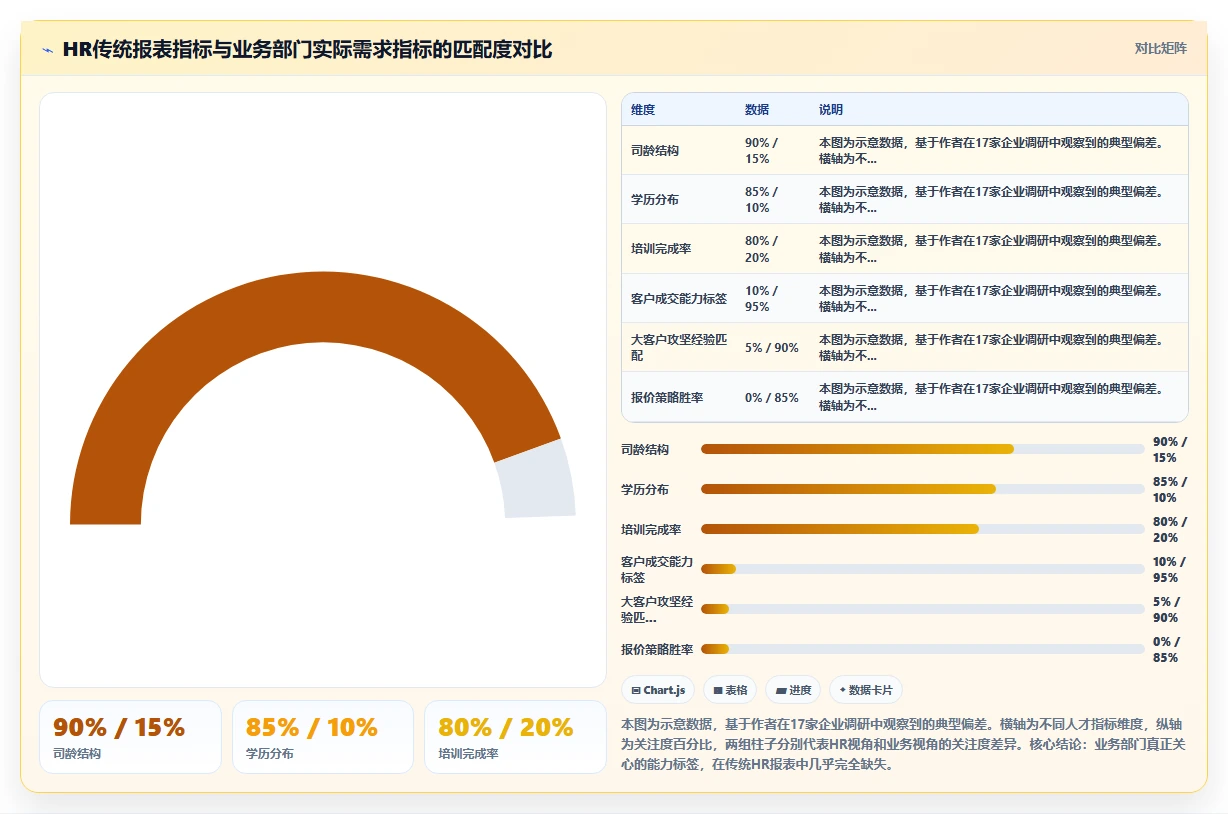This screenshot has width=1228, height=814.
Task: Click the 数据 column header
Action: [757, 109]
